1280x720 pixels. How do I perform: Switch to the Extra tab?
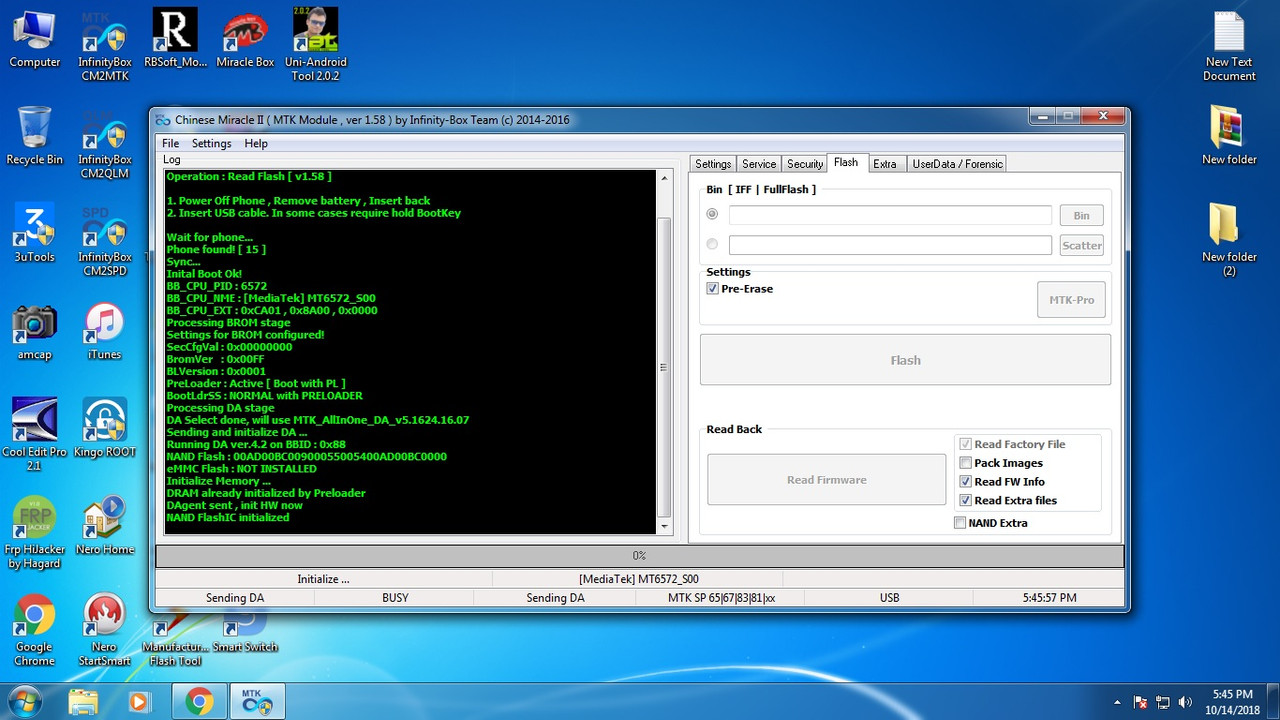click(885, 164)
